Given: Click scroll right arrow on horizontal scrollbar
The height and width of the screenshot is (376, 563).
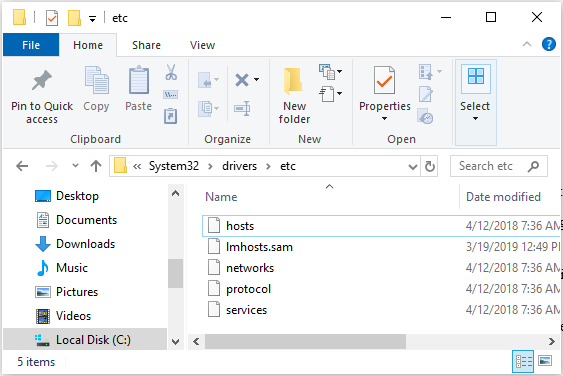Looking at the screenshot, I should pyautogui.click(x=552, y=341).
